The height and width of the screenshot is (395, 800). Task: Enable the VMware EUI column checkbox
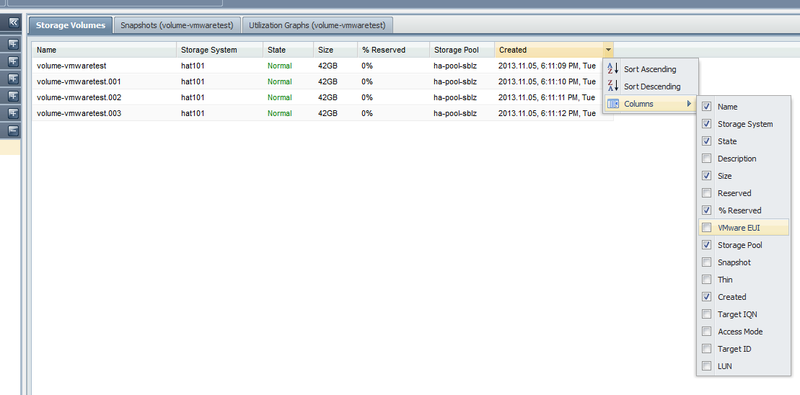click(707, 228)
